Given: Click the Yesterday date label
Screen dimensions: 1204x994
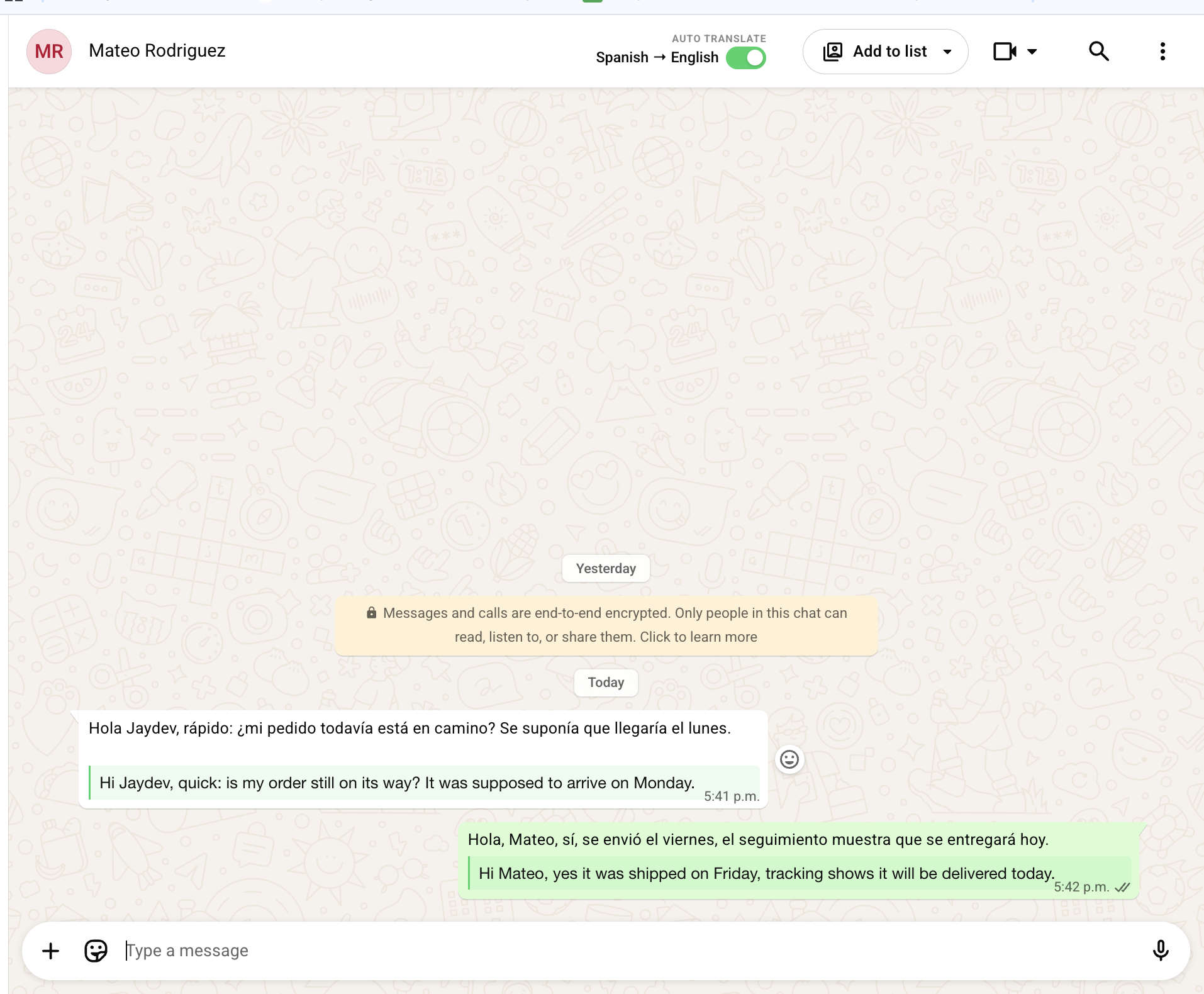Looking at the screenshot, I should tap(606, 569).
